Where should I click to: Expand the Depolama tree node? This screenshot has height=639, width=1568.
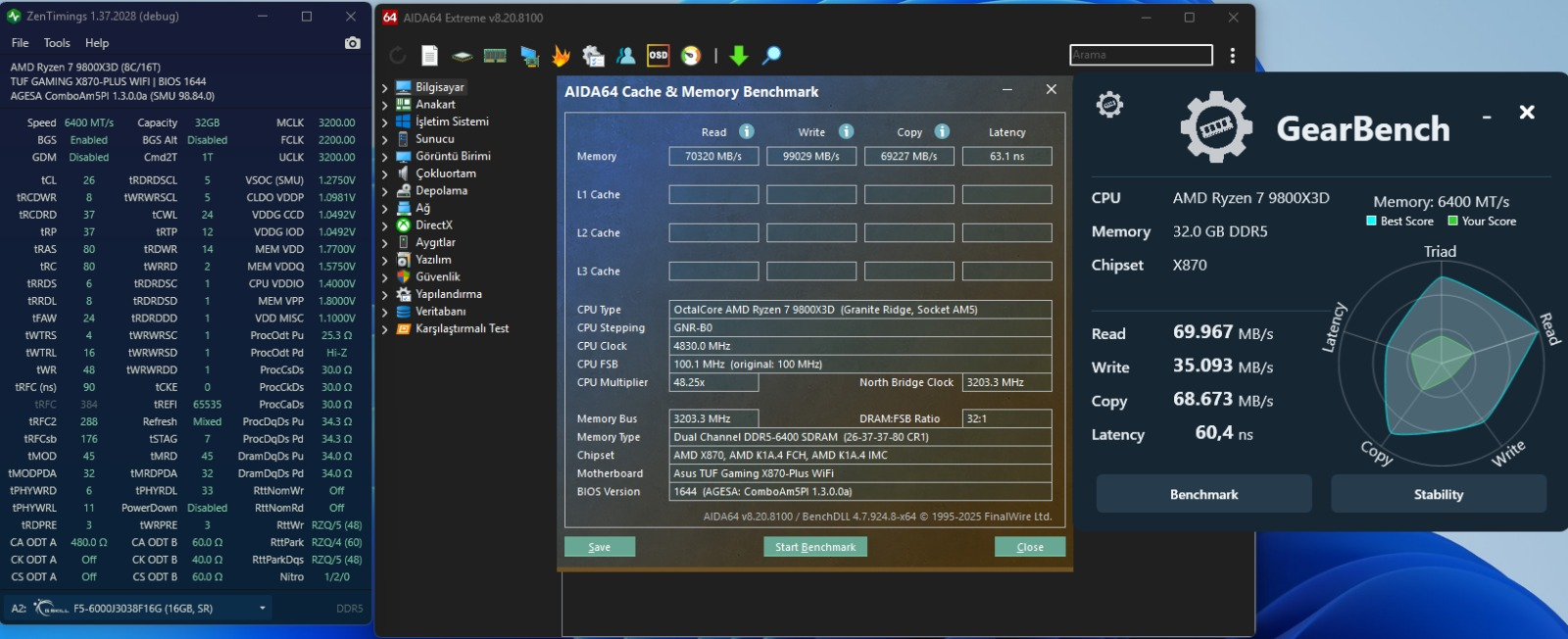coord(384,191)
